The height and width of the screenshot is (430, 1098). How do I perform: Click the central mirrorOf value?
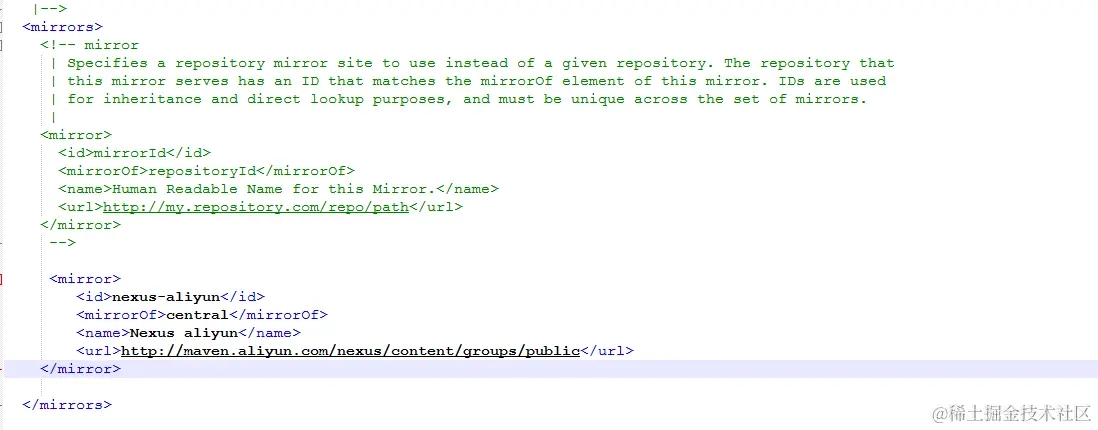(197, 315)
